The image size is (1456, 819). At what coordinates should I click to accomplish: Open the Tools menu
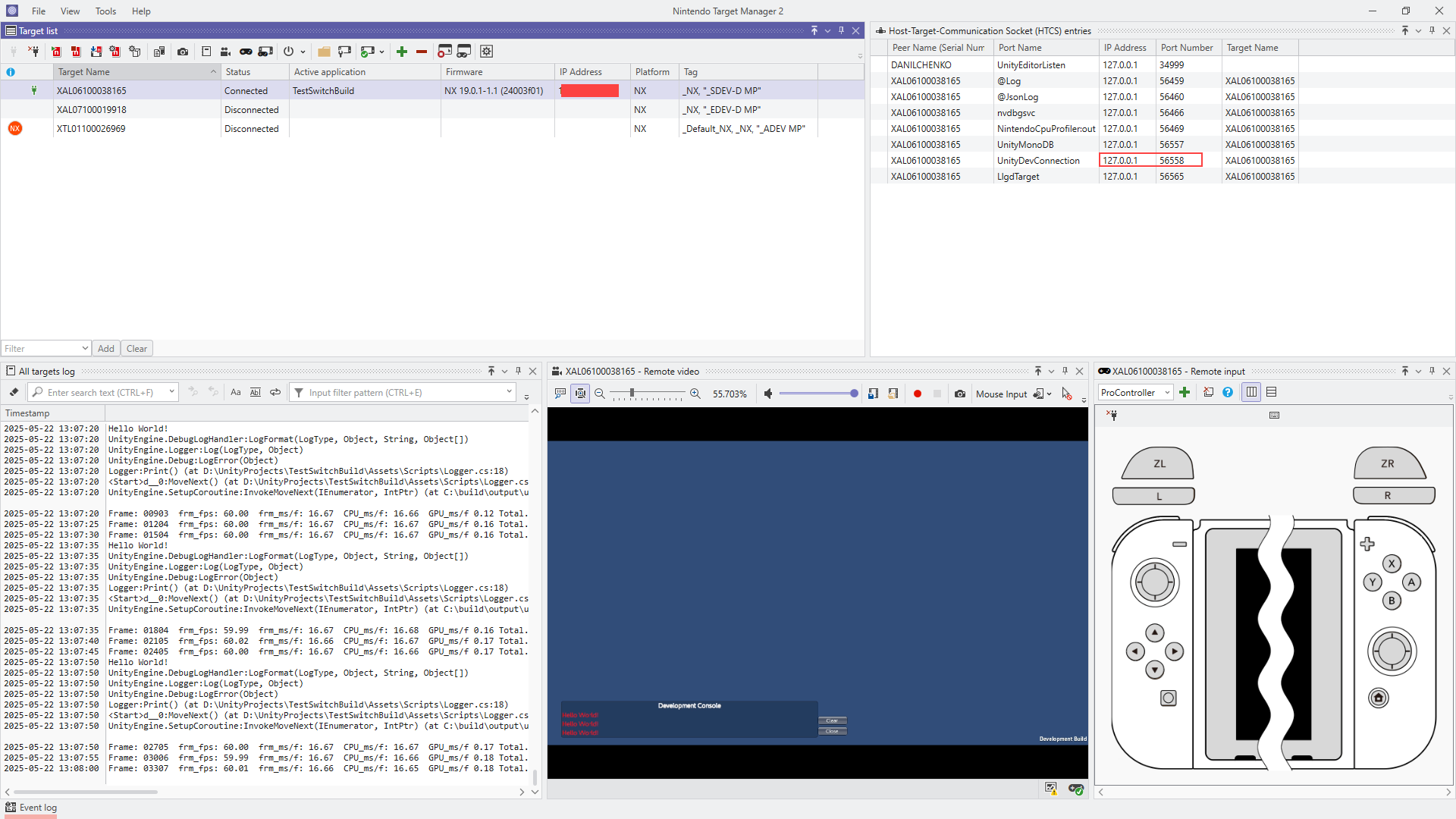click(x=105, y=11)
